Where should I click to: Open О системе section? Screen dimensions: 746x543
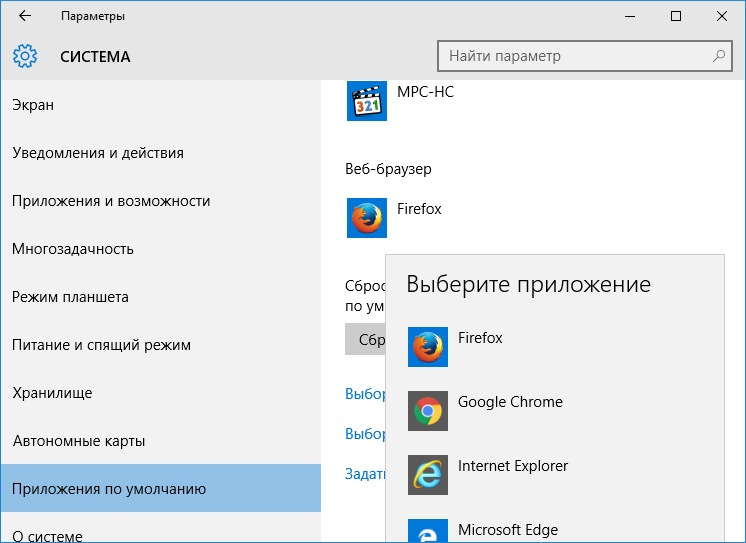point(161,528)
